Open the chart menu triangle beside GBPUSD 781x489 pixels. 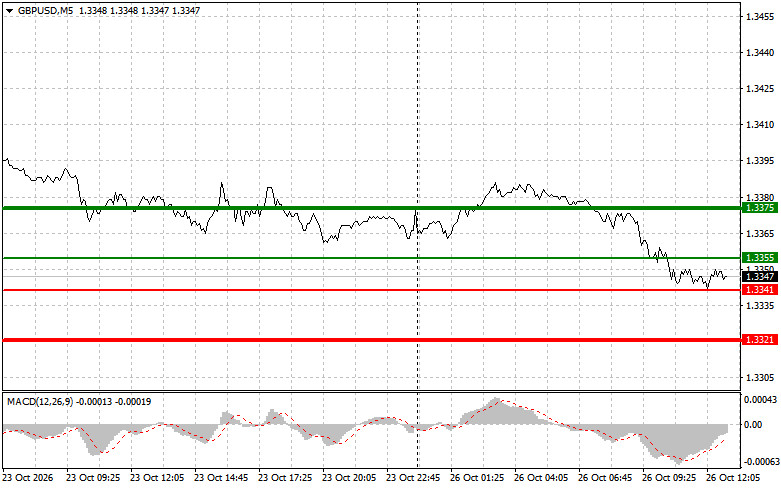(x=9, y=10)
